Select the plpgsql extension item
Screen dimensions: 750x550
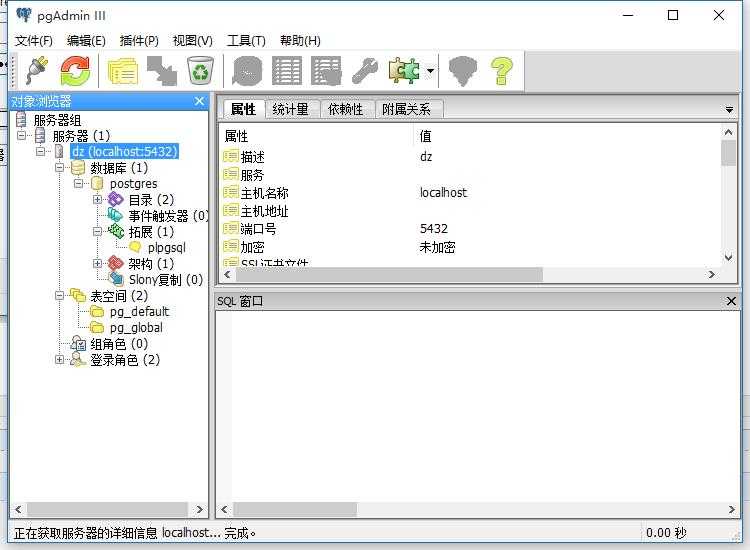pos(166,248)
